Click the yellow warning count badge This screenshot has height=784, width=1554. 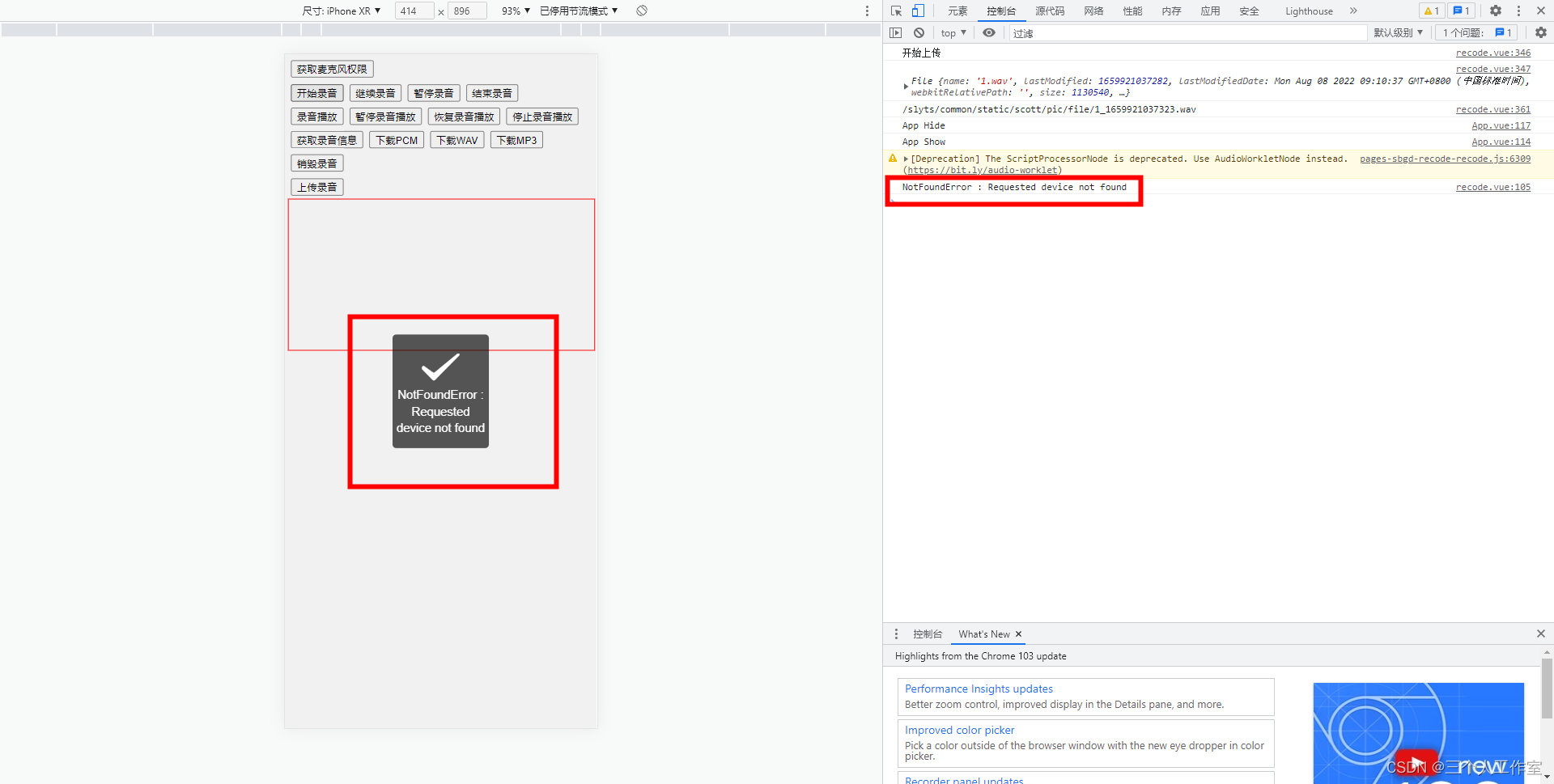1431,11
